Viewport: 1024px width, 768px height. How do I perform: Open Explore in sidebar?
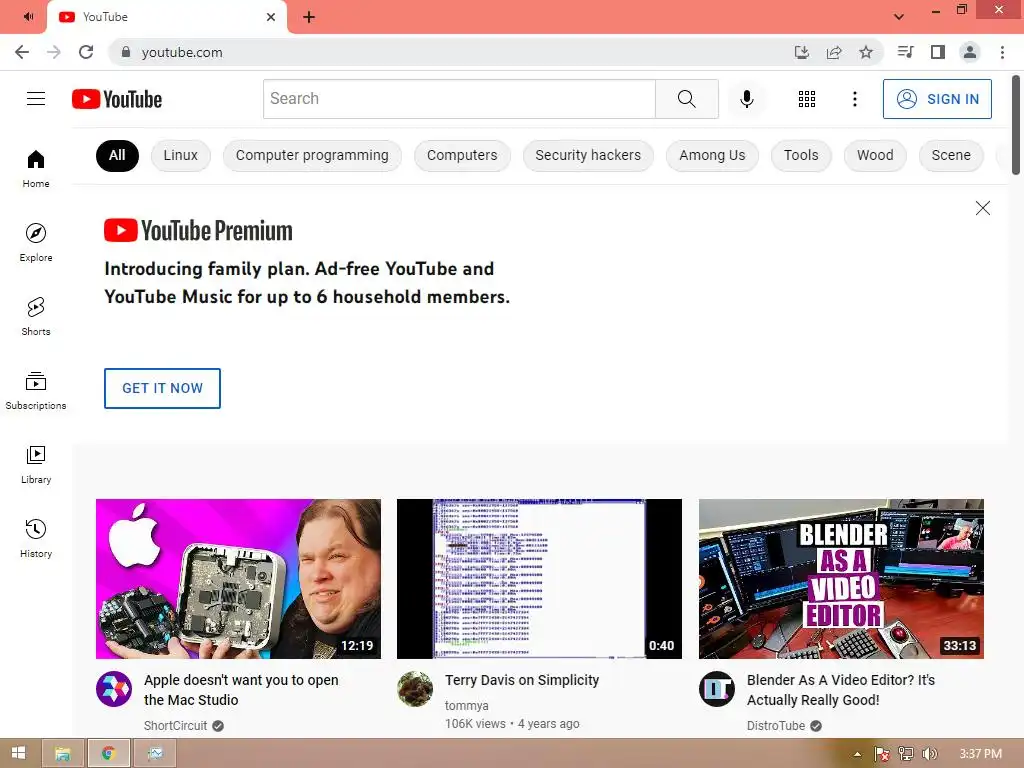pos(36,242)
